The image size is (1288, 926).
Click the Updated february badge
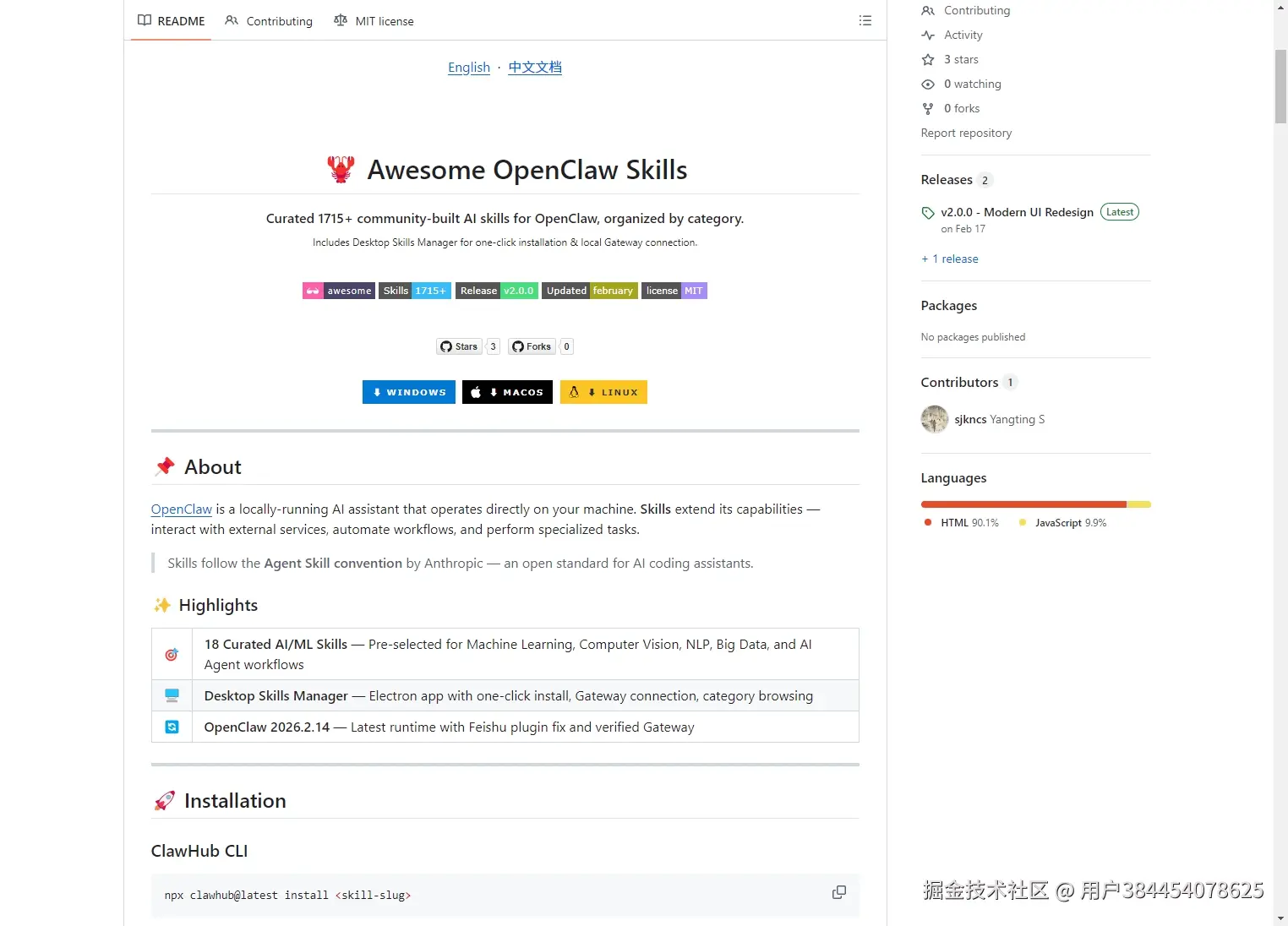pos(590,291)
